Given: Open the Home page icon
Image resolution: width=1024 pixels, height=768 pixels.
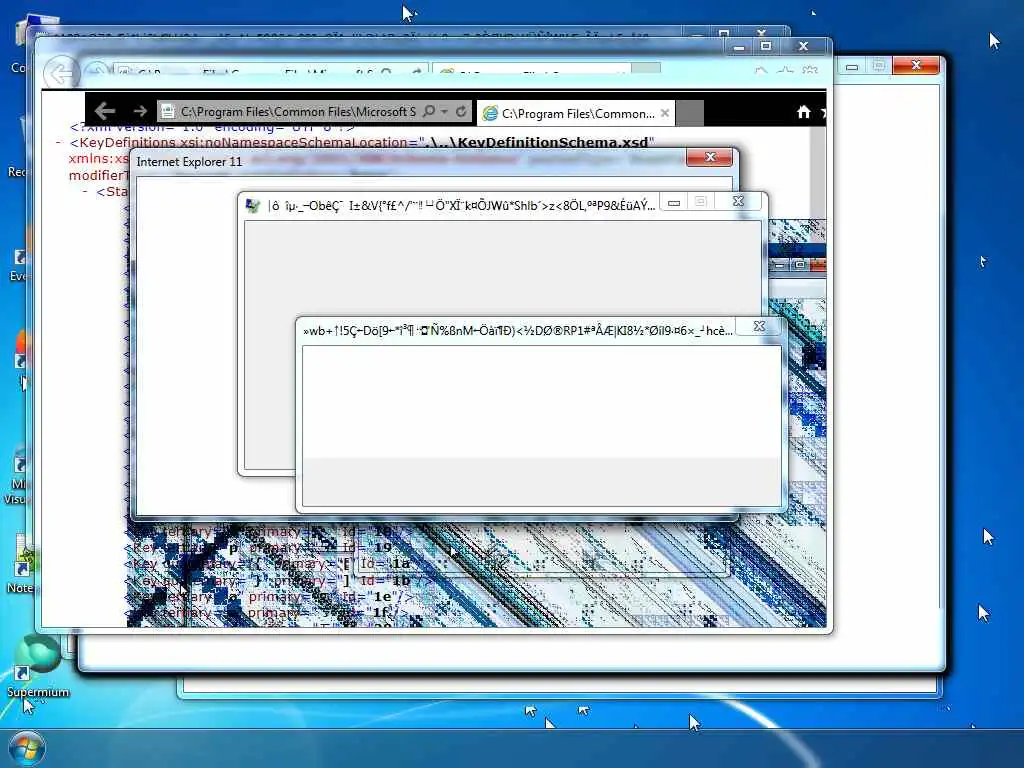Looking at the screenshot, I should pyautogui.click(x=803, y=112).
